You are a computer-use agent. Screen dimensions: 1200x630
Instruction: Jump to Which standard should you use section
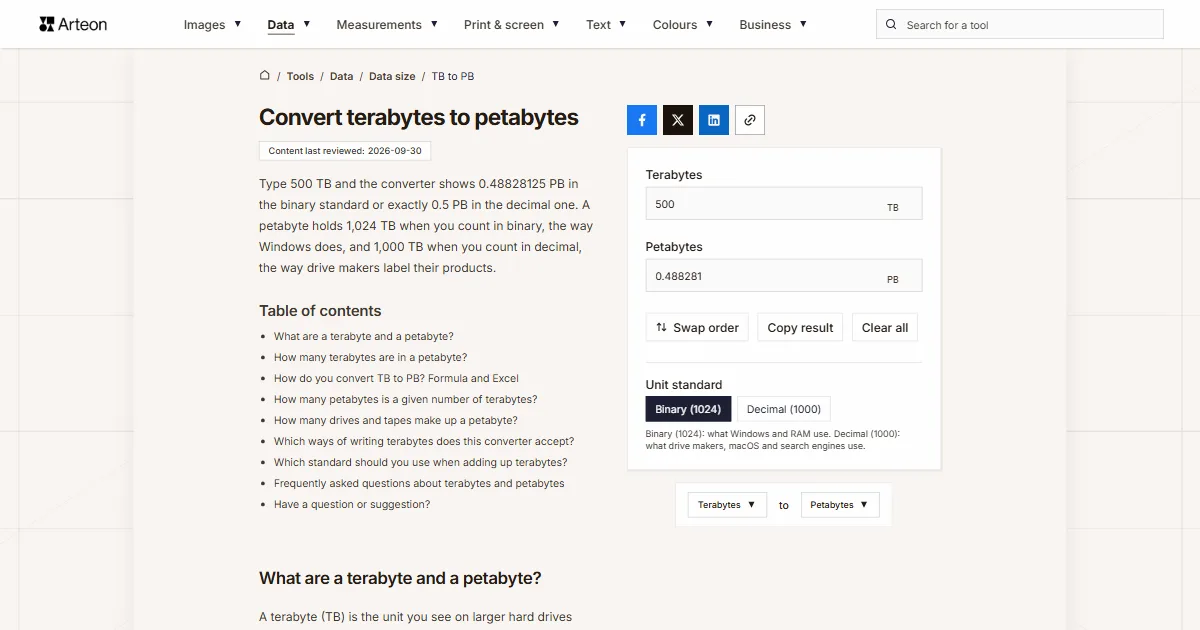[421, 463]
